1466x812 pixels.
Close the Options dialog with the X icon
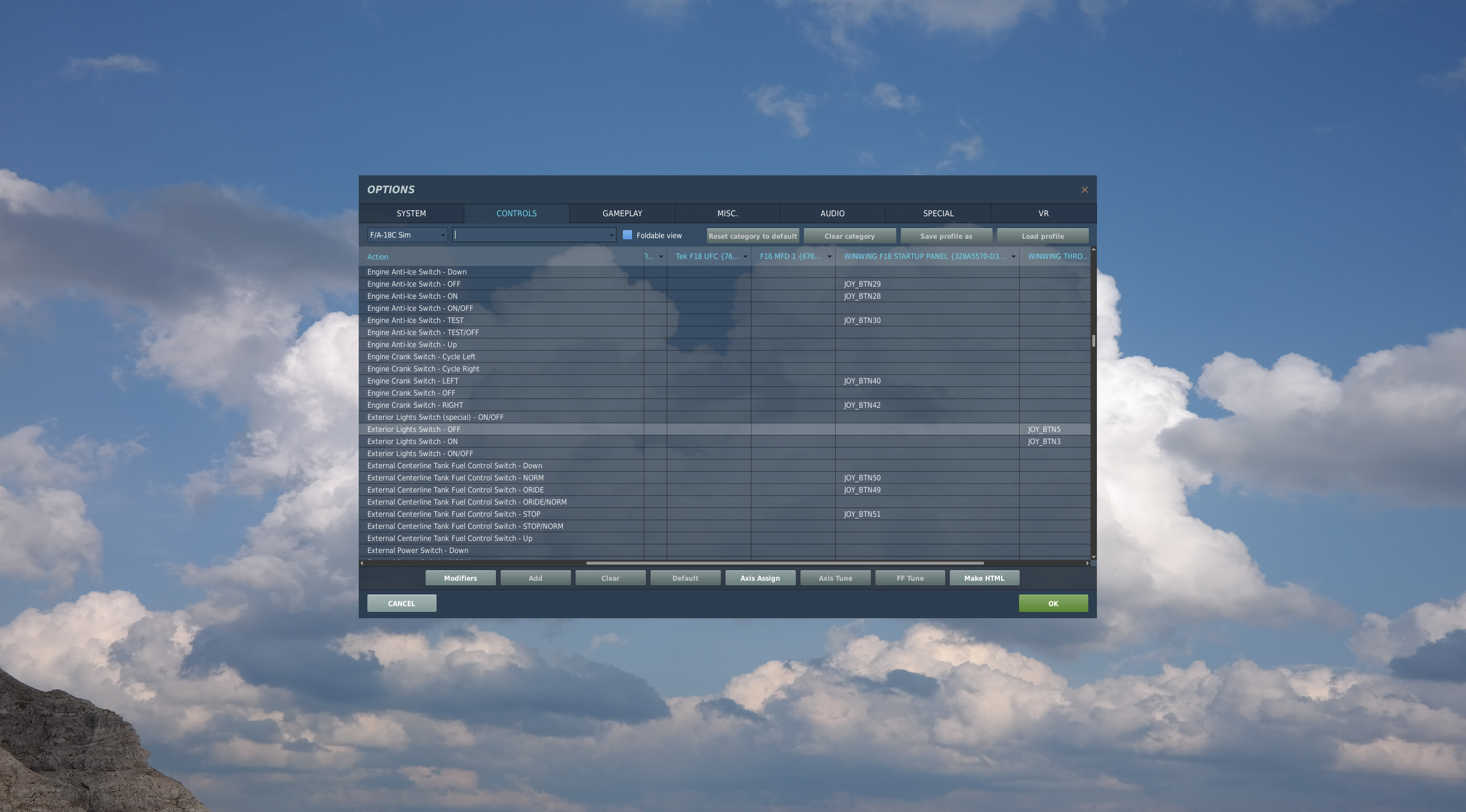coord(1084,190)
